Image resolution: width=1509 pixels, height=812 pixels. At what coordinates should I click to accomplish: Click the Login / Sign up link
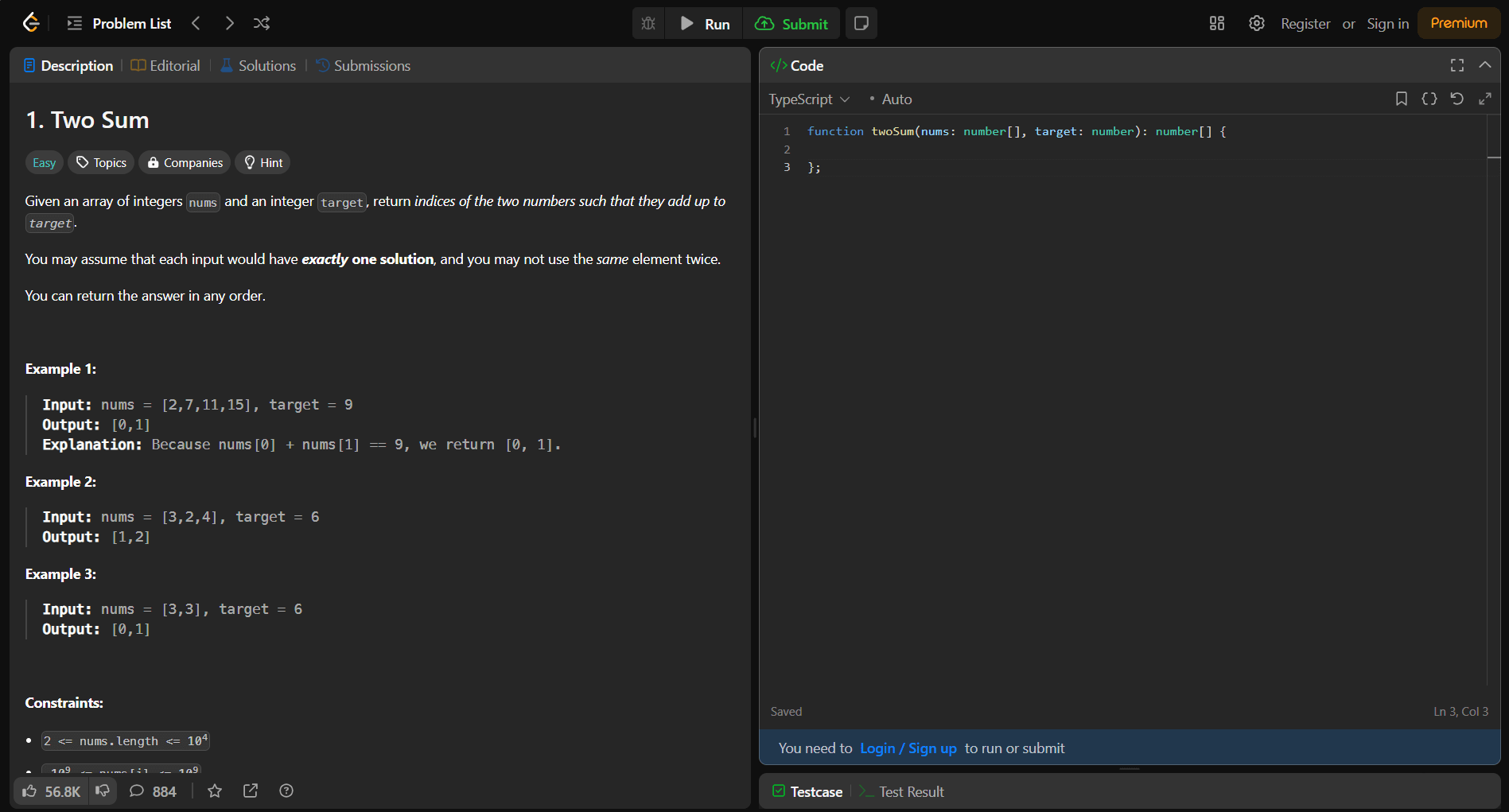click(x=908, y=748)
